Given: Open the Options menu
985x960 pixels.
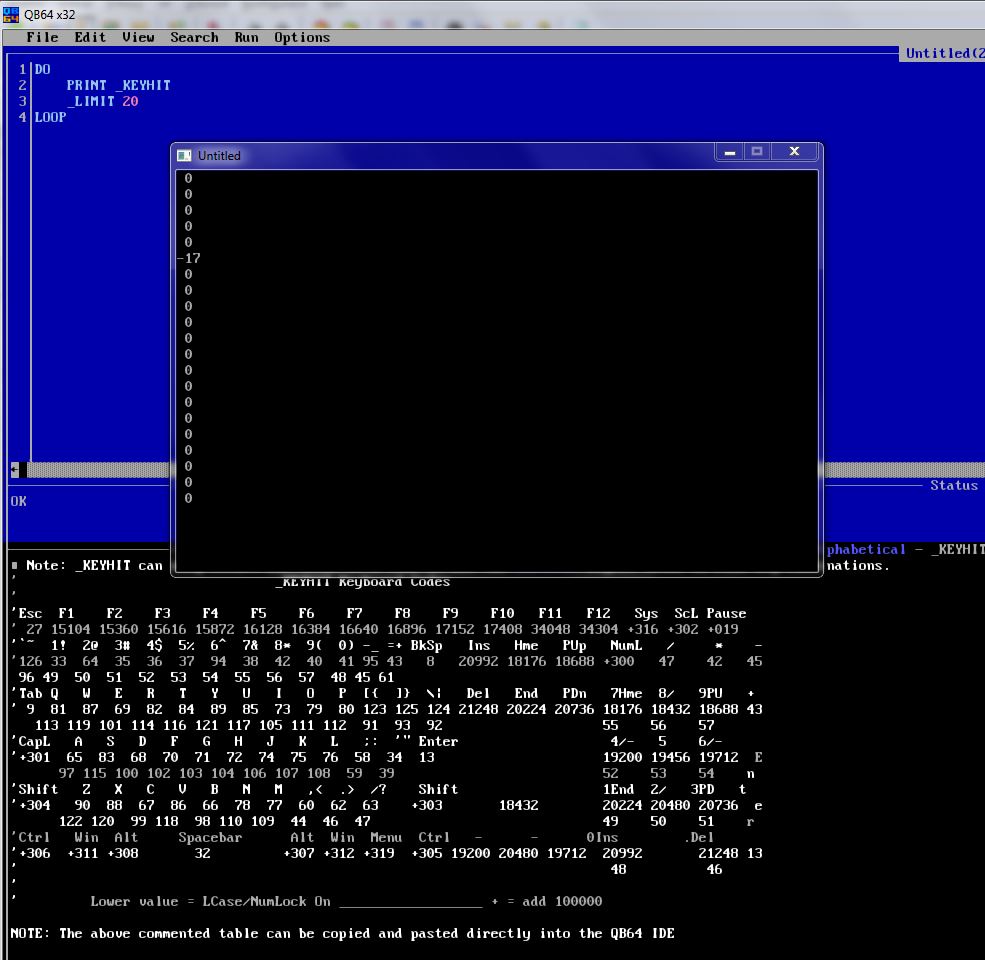Looking at the screenshot, I should coord(302,37).
